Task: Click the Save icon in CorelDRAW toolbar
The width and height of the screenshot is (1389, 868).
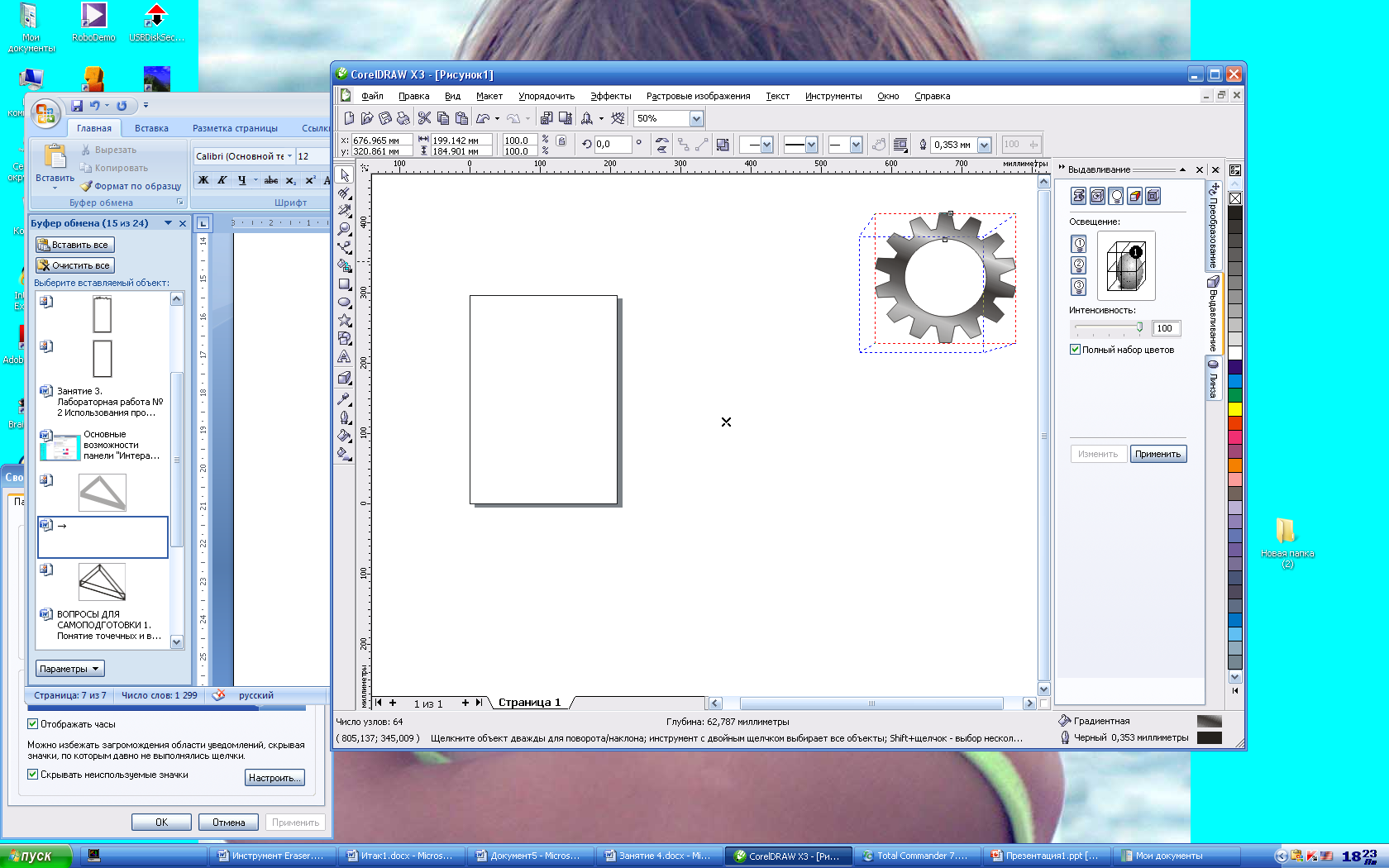Action: [385, 118]
